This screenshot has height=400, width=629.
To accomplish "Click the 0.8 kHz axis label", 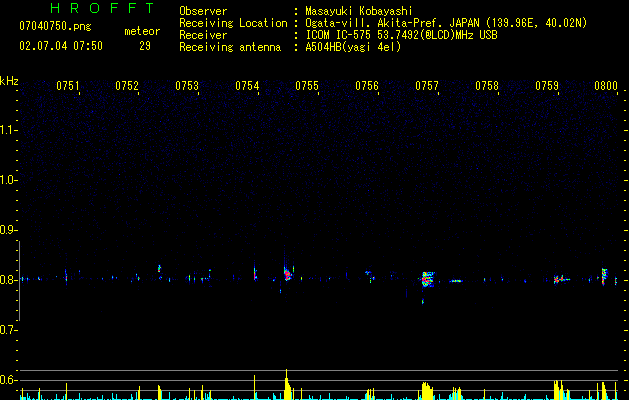I will coord(8,280).
